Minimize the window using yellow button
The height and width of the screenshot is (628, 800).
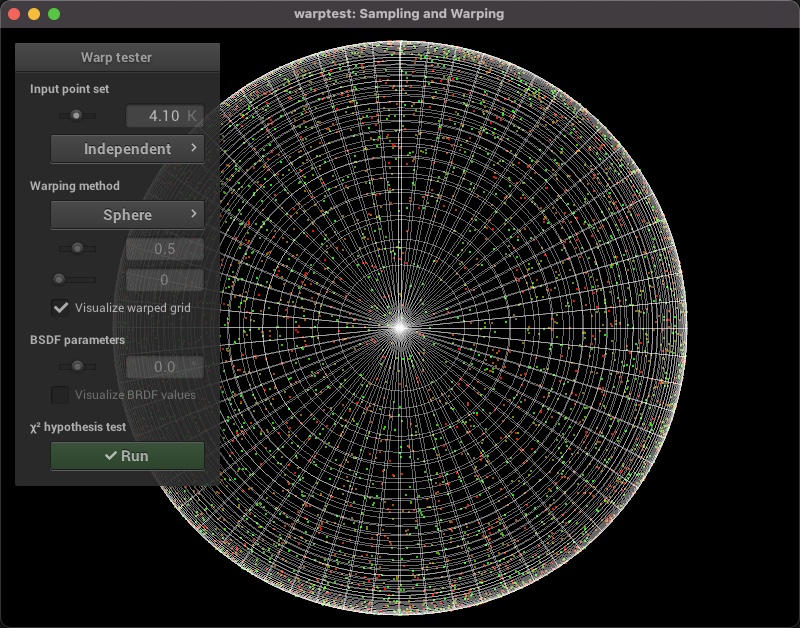click(x=34, y=14)
